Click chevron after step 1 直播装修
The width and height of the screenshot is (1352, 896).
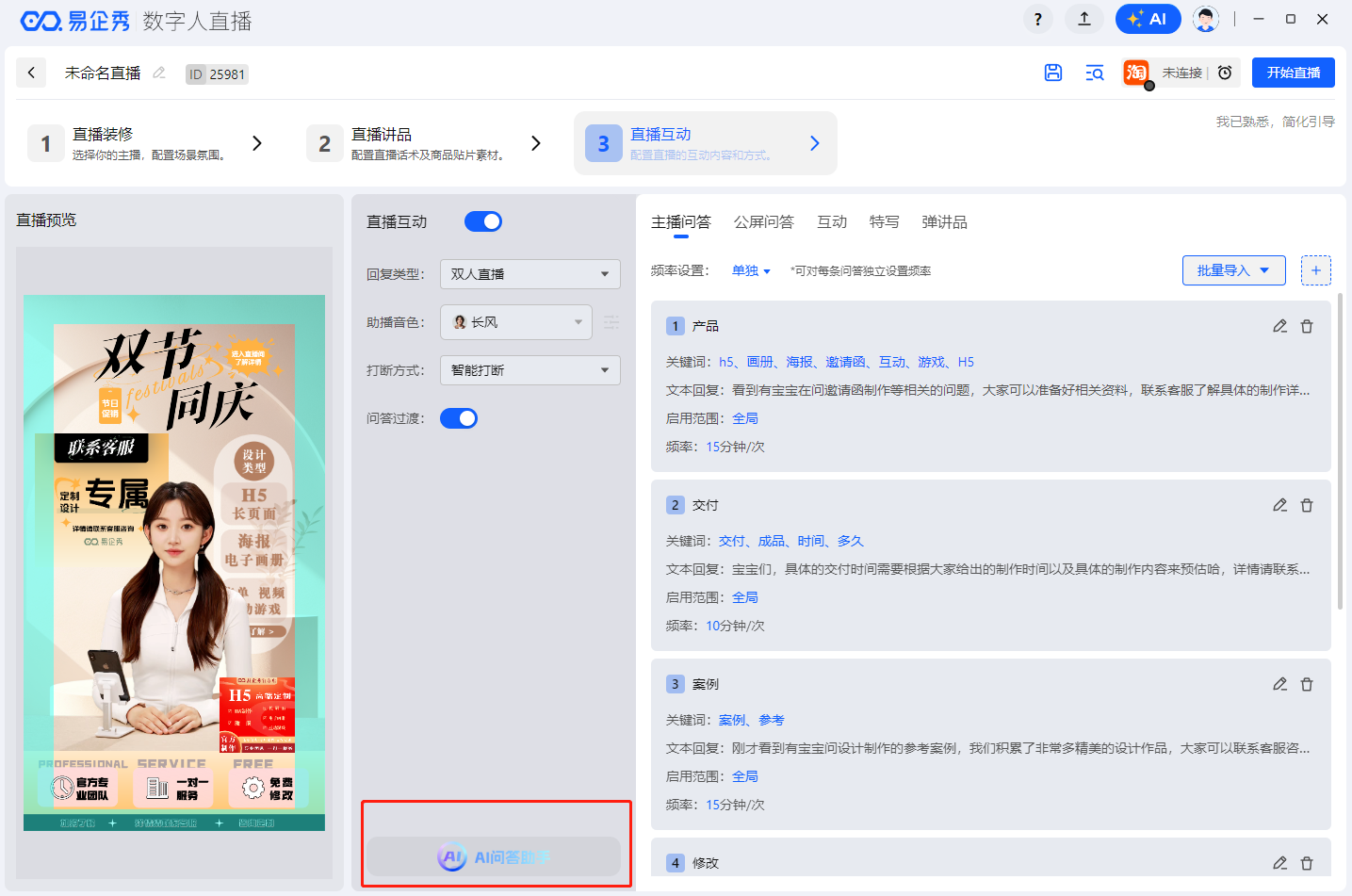point(257,143)
